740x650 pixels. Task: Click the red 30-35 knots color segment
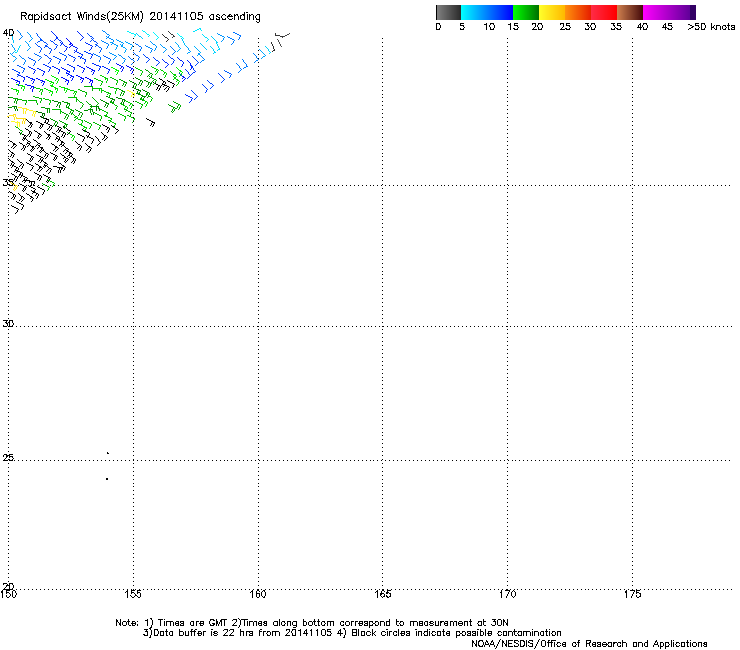(x=604, y=12)
